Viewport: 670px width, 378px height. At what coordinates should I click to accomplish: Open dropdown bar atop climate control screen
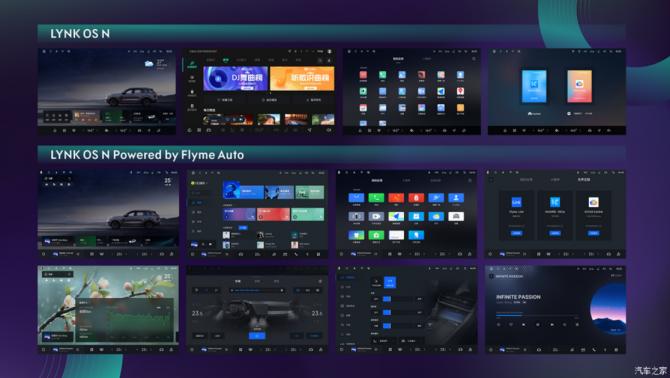(x=257, y=290)
